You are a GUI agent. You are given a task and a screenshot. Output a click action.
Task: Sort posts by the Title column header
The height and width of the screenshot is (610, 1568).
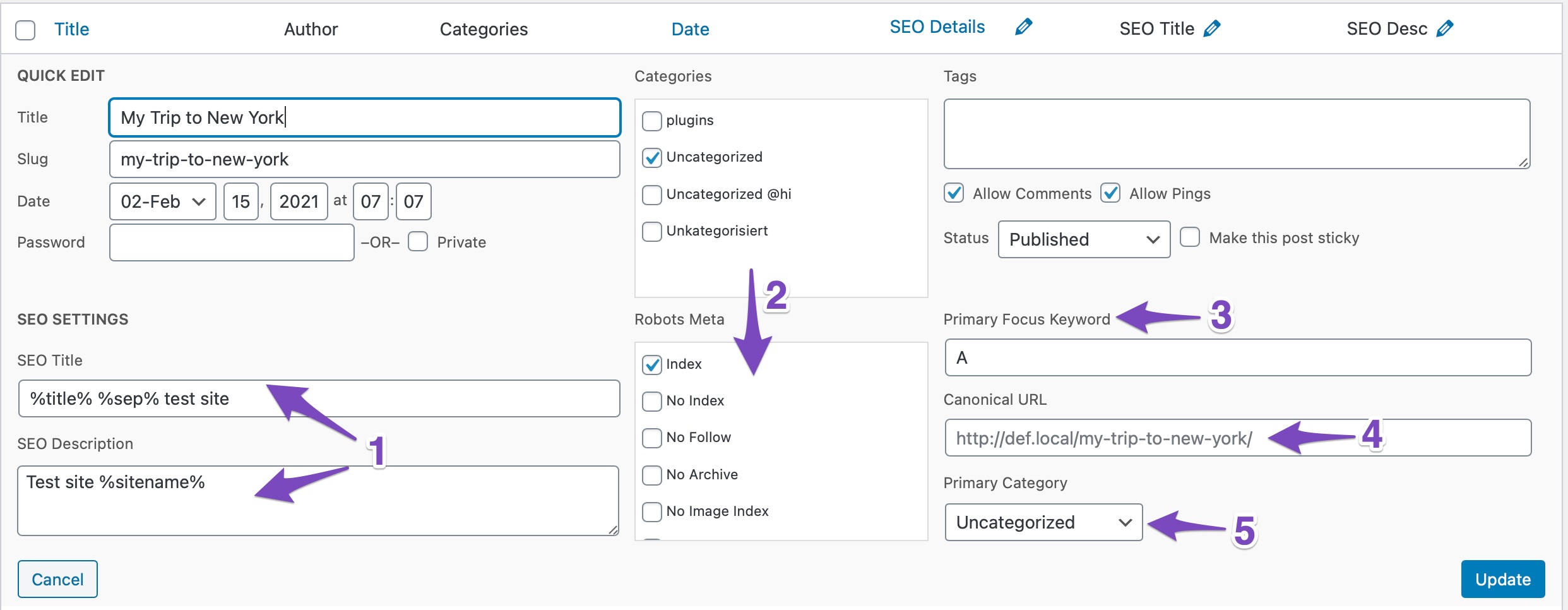(x=71, y=29)
